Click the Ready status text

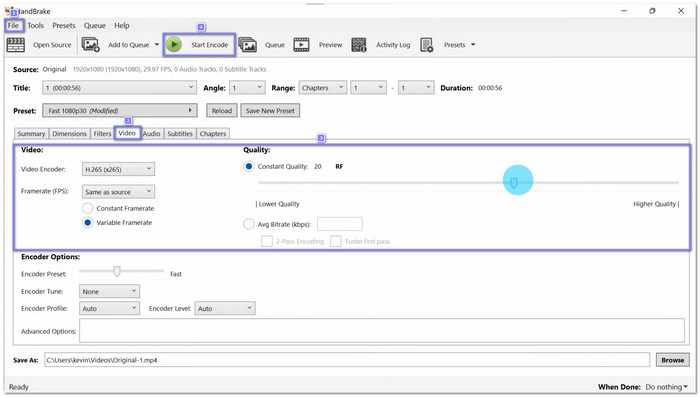(x=19, y=387)
